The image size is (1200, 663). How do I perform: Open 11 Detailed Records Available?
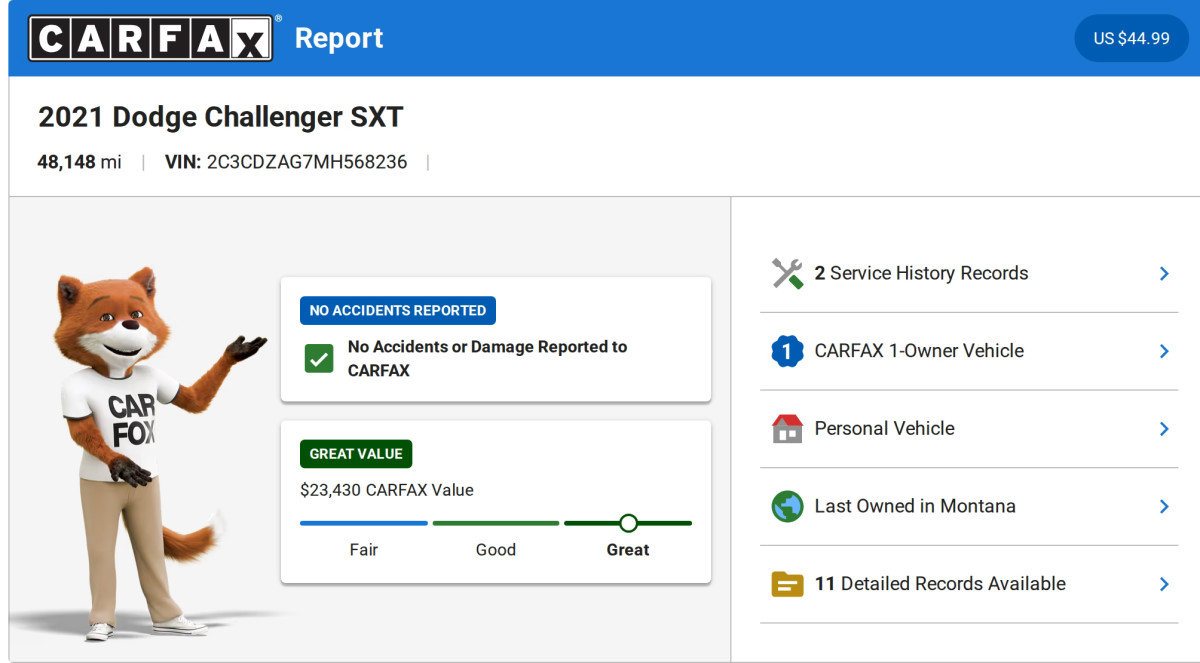(x=969, y=584)
